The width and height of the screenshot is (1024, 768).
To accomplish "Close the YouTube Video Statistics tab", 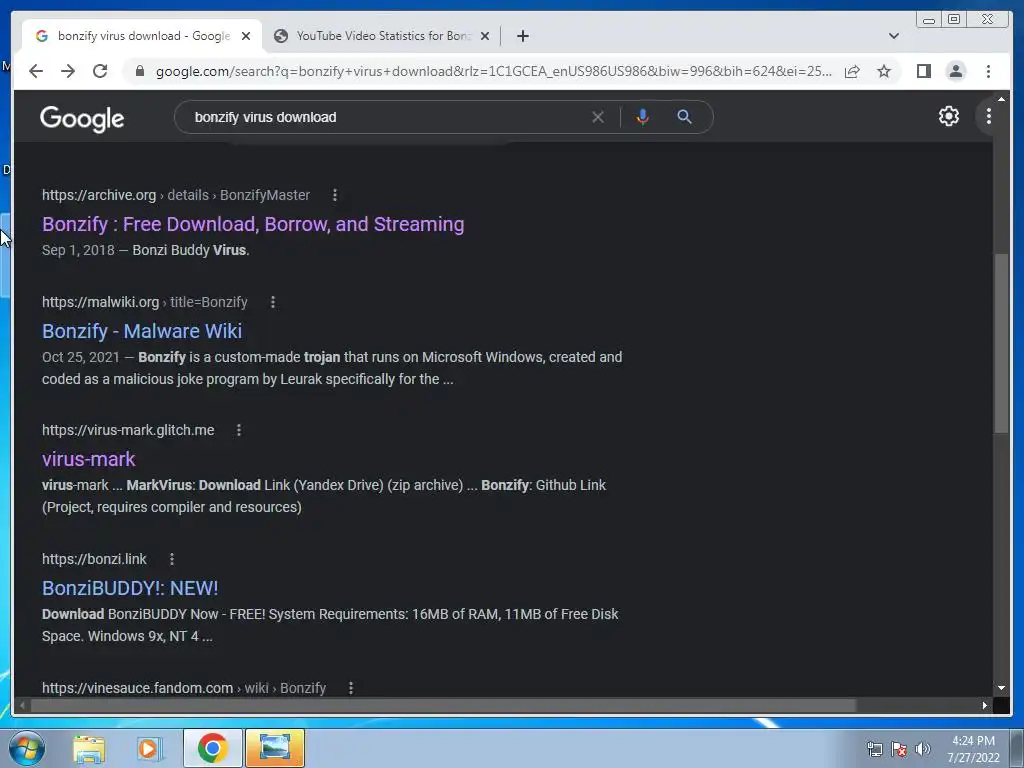I will coord(485,36).
